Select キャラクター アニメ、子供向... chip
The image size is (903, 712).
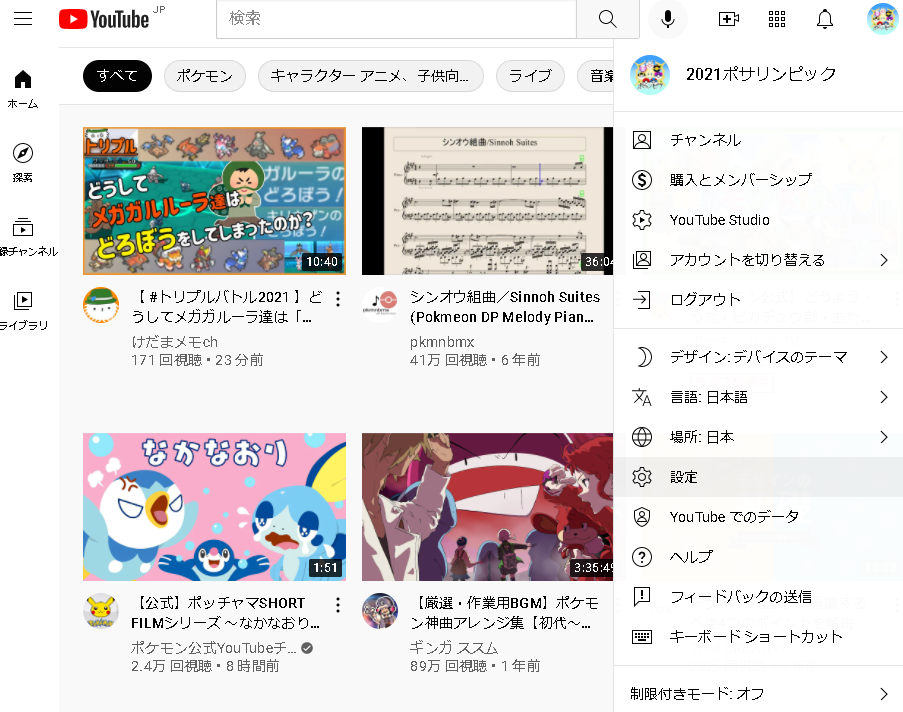coord(370,76)
